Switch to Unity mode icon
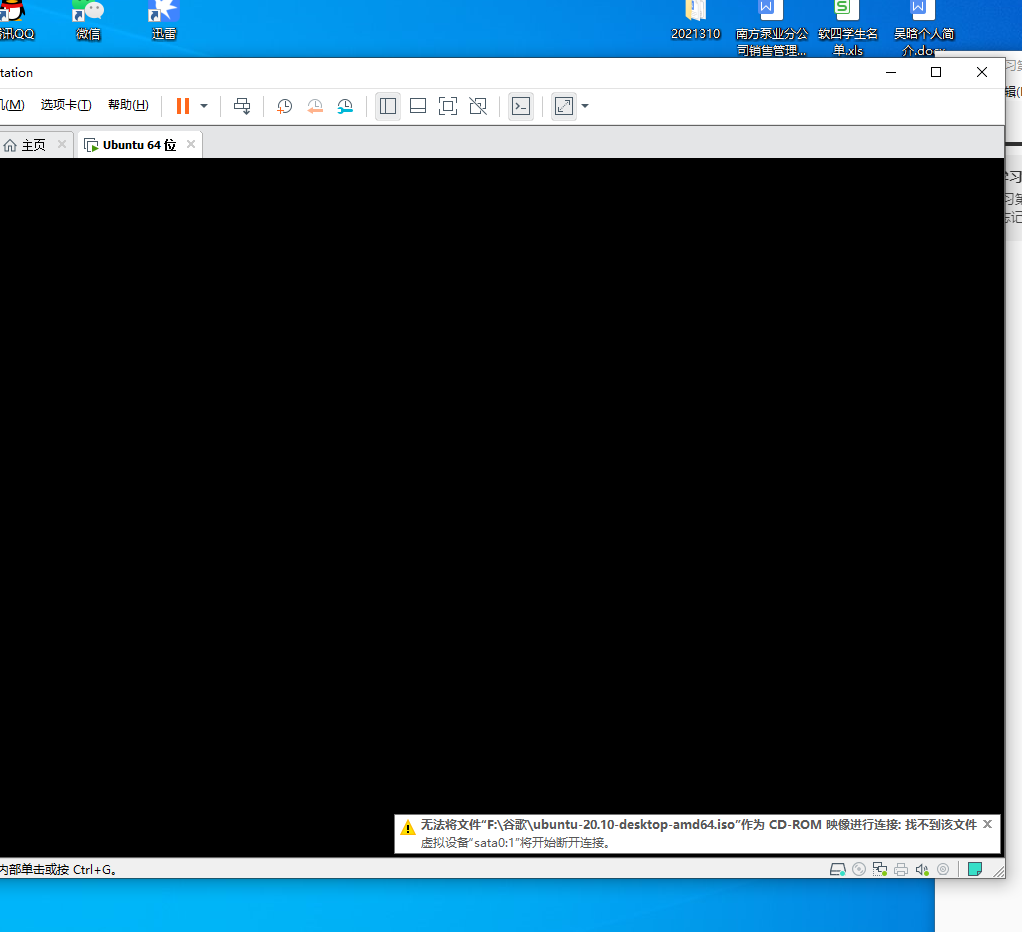Image resolution: width=1022 pixels, height=932 pixels. [x=478, y=106]
